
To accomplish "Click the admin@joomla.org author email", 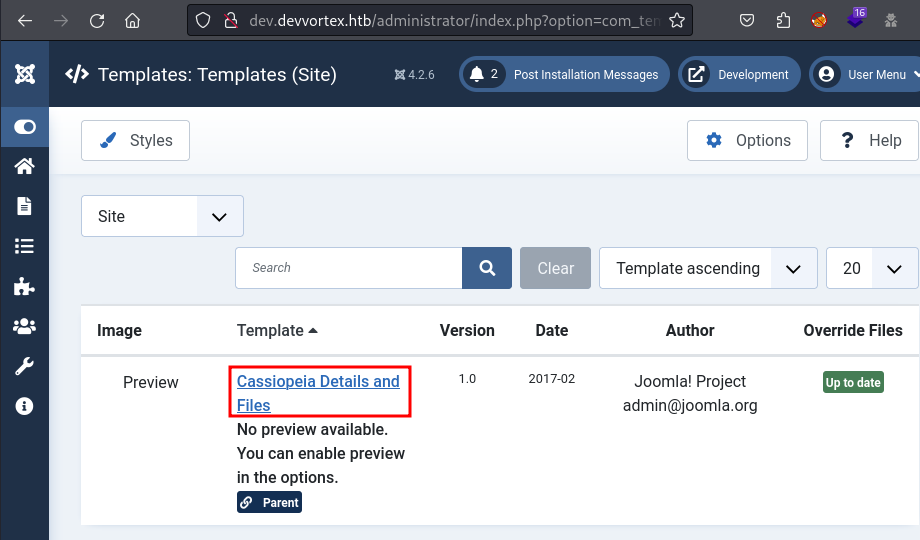I will click(x=690, y=406).
